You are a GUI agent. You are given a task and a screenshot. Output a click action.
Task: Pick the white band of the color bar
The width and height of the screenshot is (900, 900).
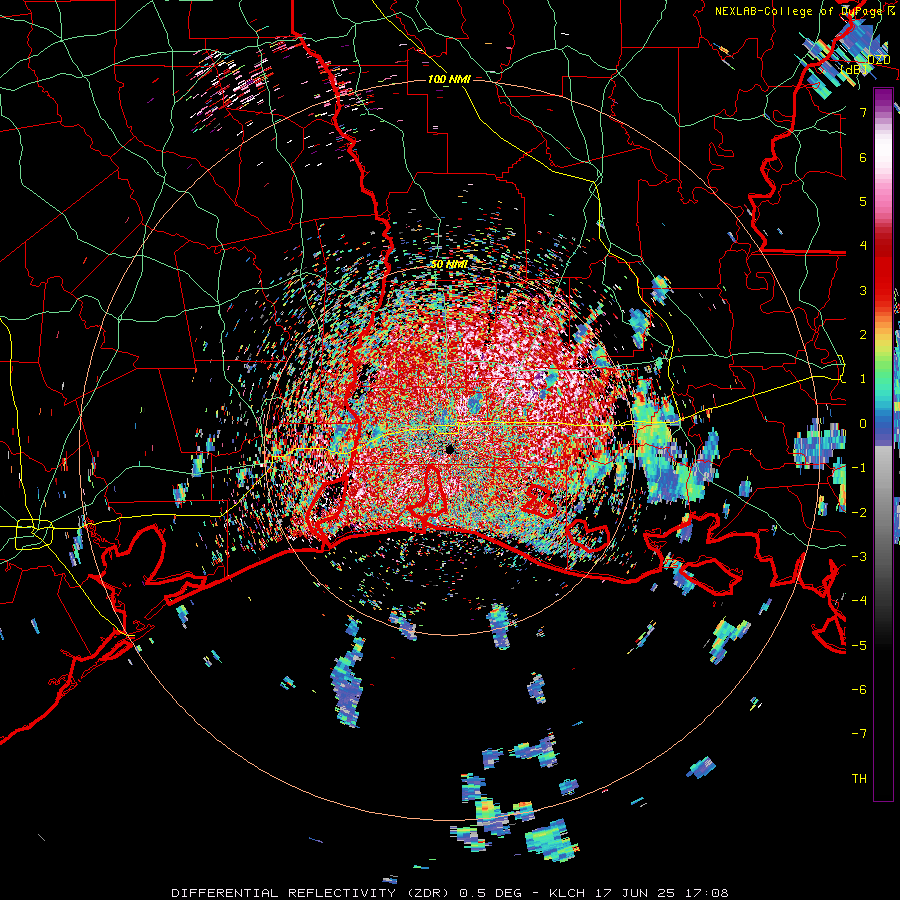(884, 150)
